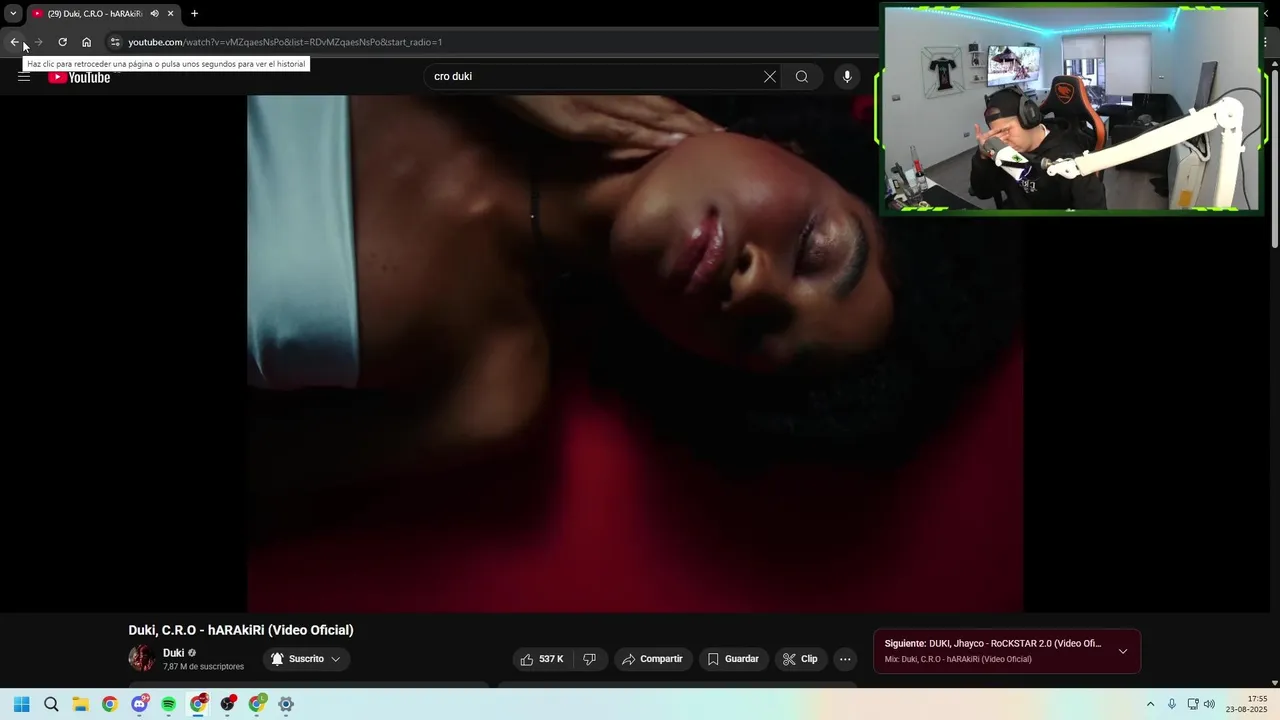Viewport: 1280px width, 720px height.
Task: Click the video player area
Action: pyautogui.click(x=635, y=353)
